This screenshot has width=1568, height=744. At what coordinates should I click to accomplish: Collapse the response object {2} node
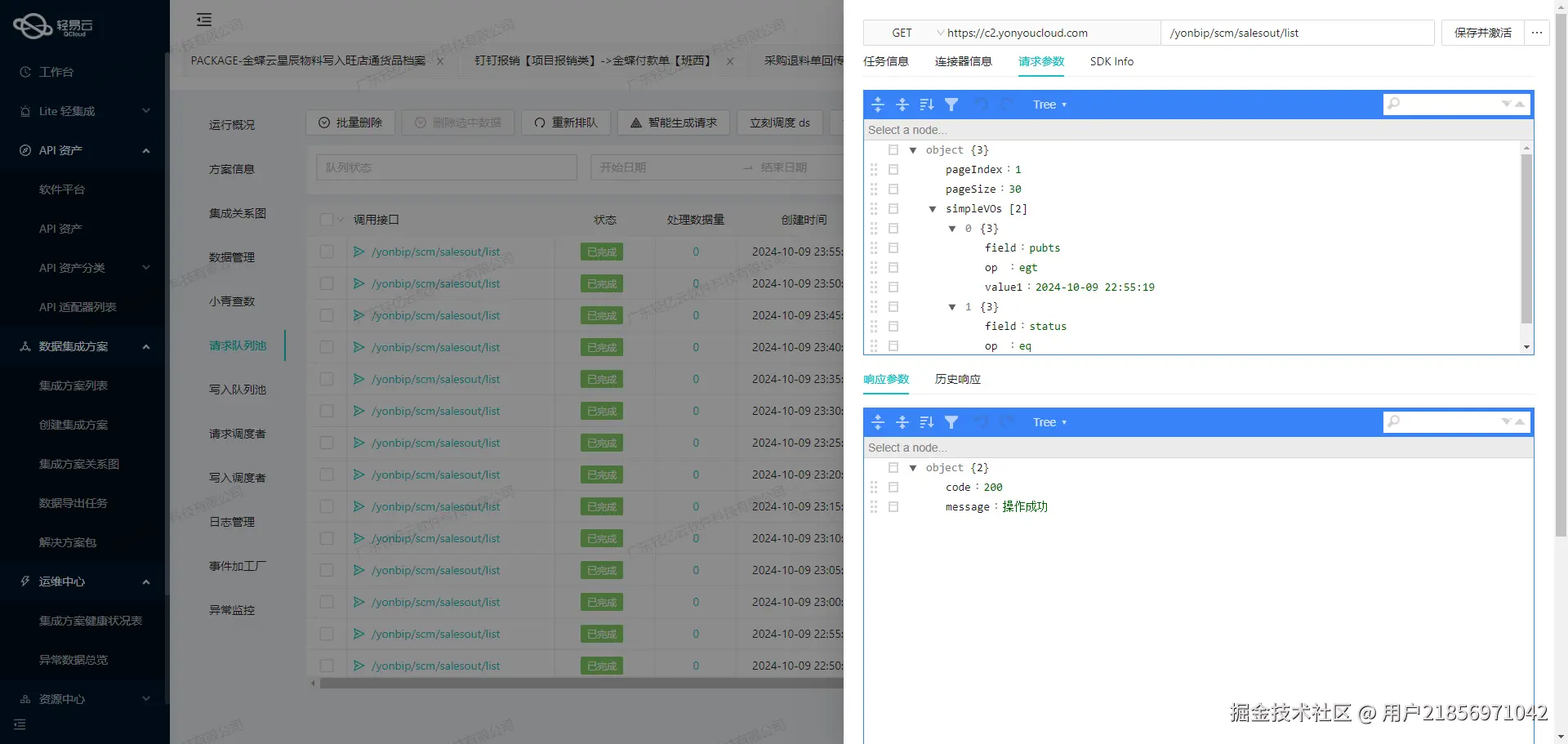913,468
